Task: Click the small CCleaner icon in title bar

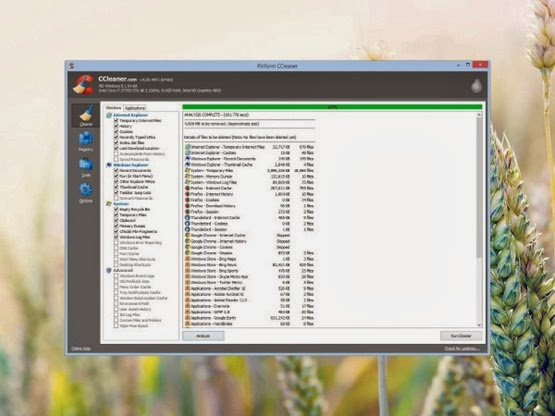Action: [x=71, y=66]
